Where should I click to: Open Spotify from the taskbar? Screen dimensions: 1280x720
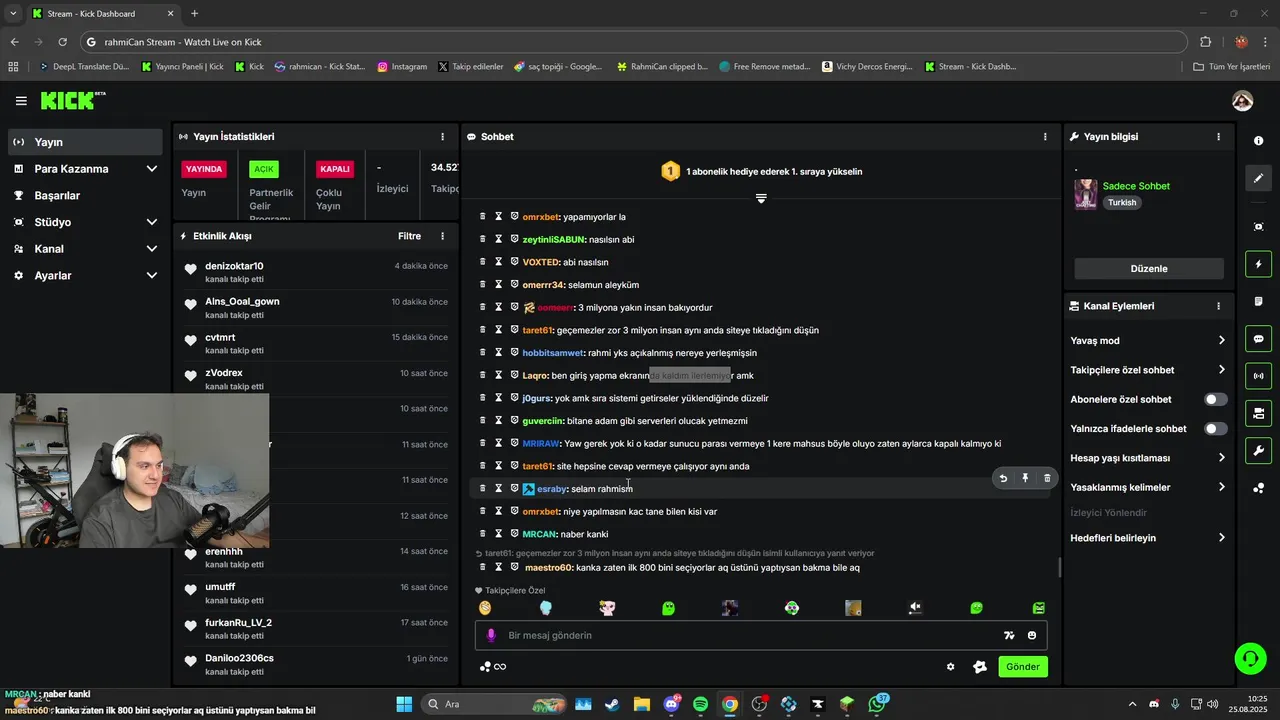pyautogui.click(x=700, y=704)
